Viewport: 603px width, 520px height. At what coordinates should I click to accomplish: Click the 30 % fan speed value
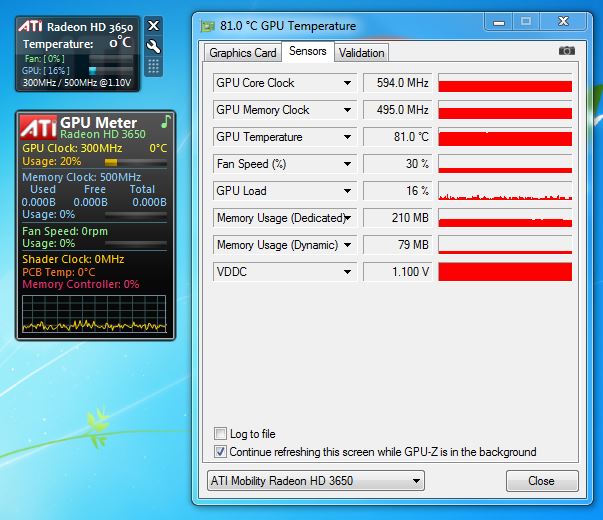pos(398,164)
